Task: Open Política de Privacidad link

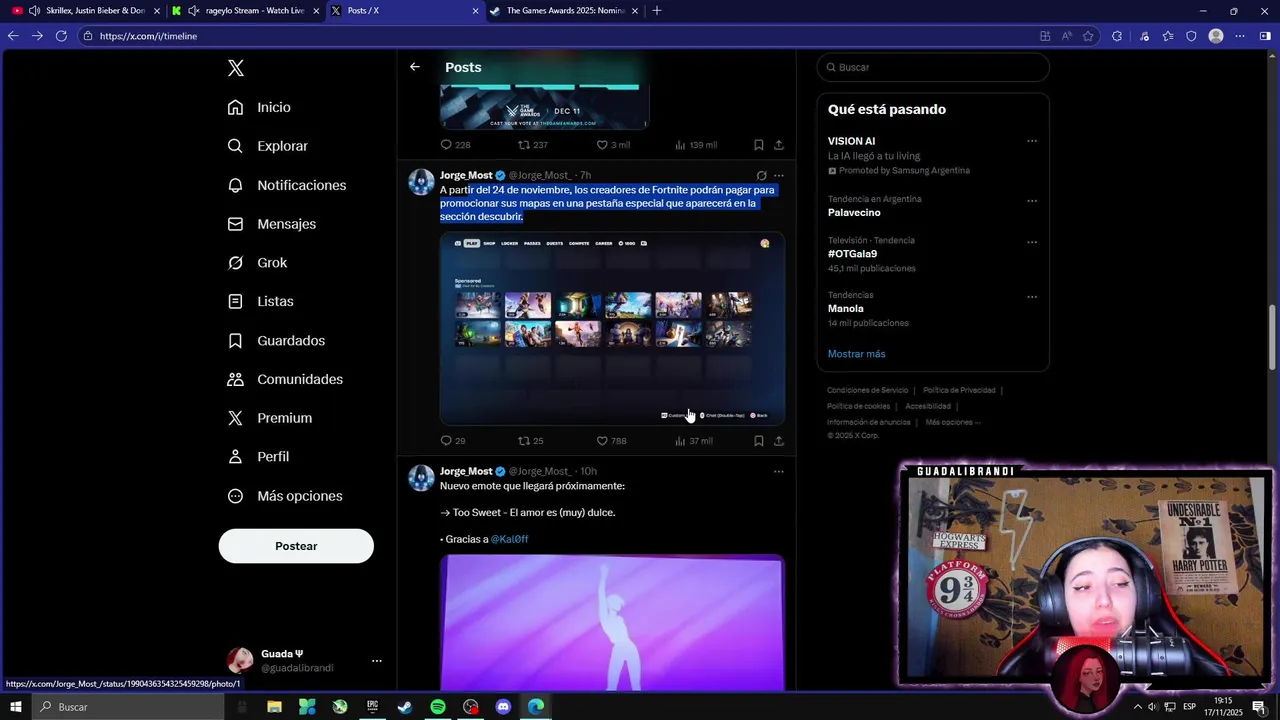Action: (x=959, y=390)
